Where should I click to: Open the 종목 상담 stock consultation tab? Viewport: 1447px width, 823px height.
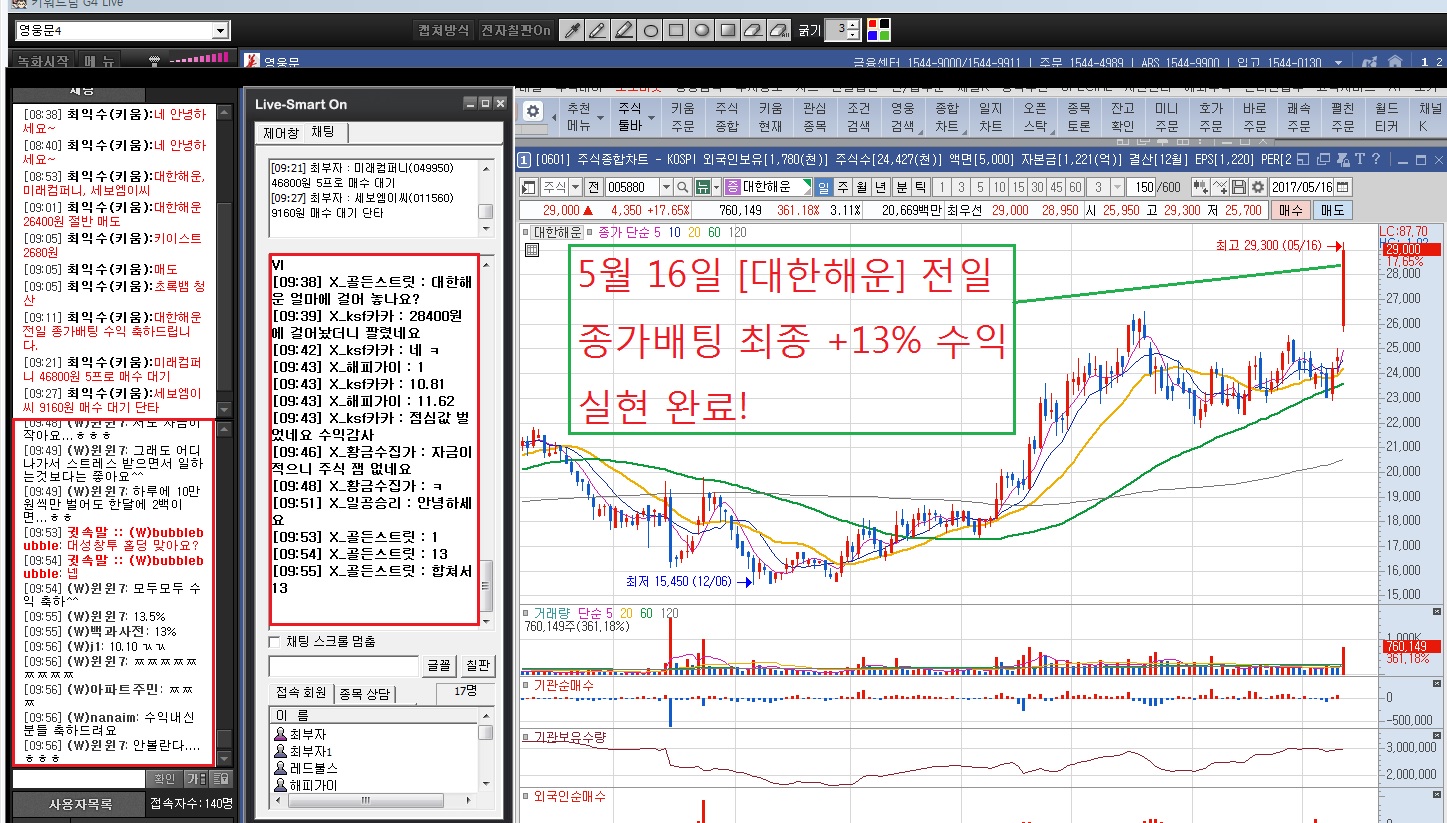click(366, 694)
